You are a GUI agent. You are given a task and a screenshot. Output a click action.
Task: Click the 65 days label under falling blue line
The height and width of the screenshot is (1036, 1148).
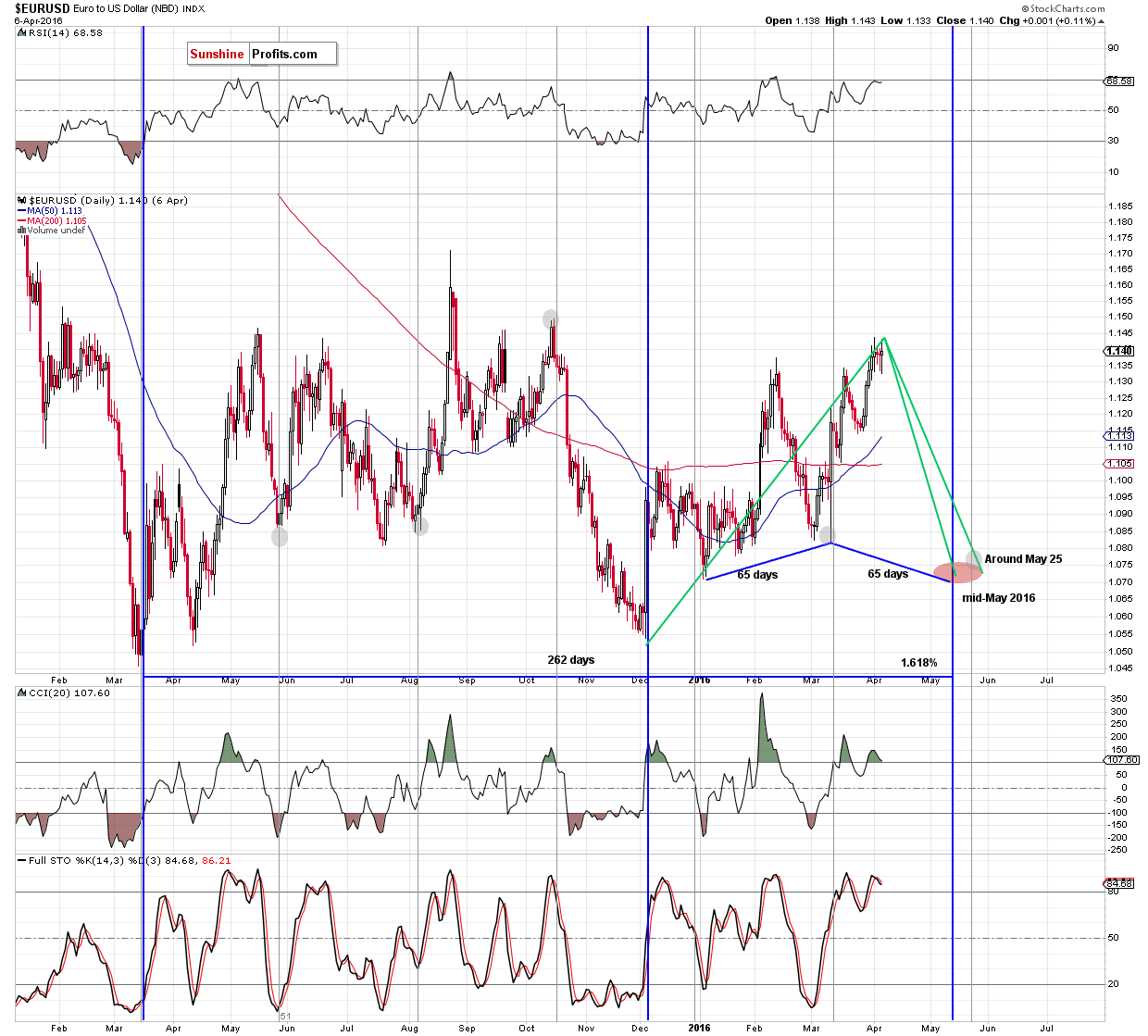[888, 574]
